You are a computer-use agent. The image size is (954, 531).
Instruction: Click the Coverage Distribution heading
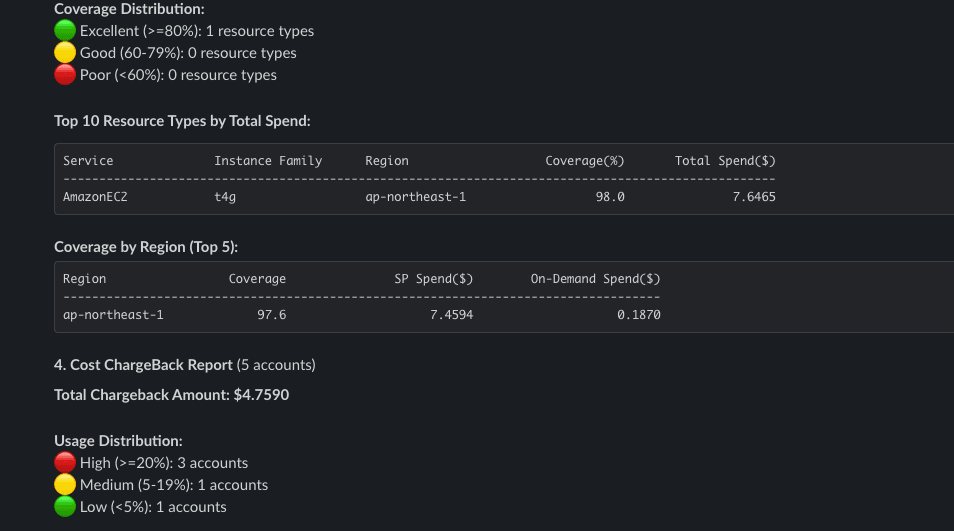click(x=129, y=9)
